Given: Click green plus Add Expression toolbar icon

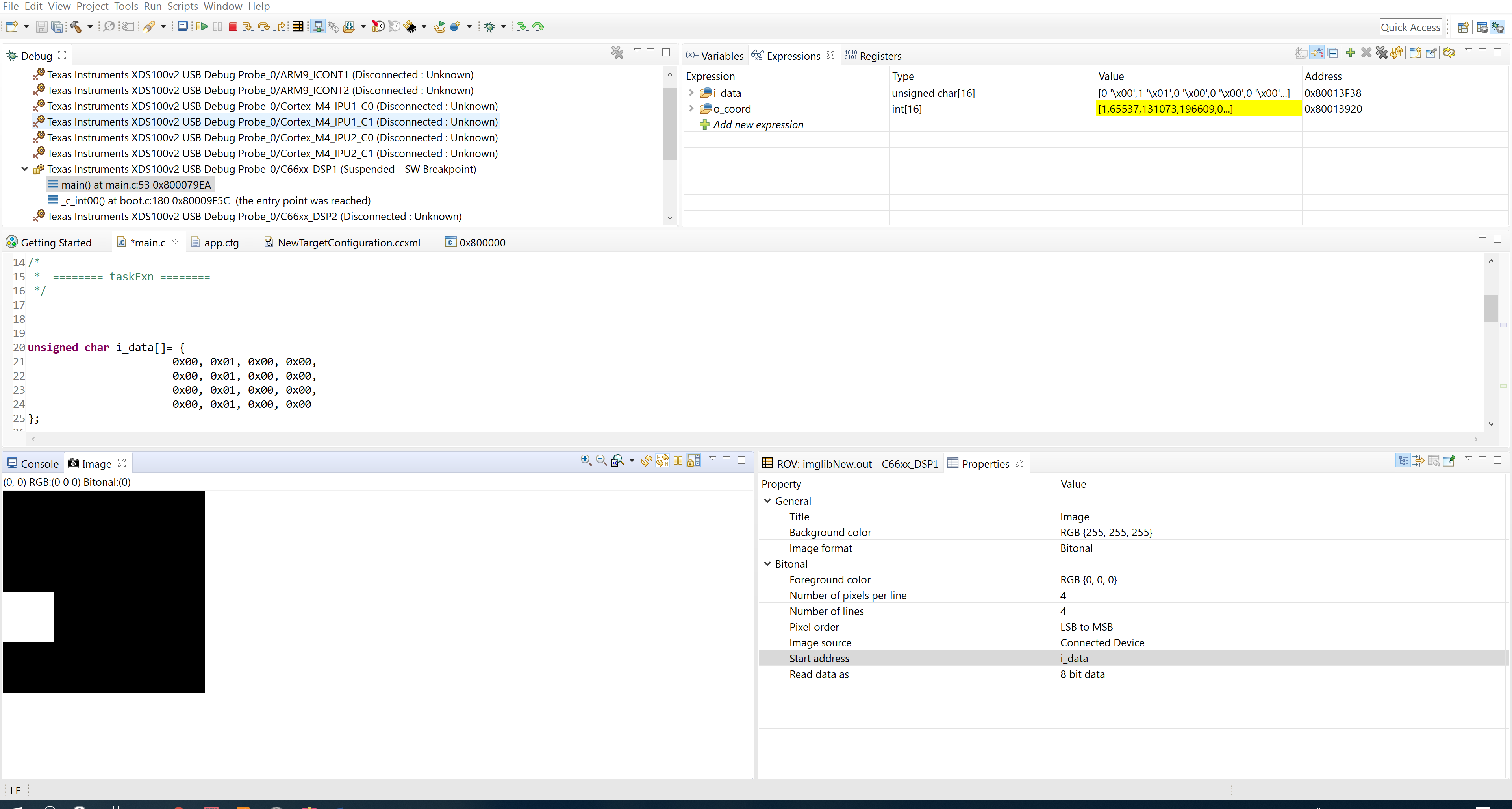Looking at the screenshot, I should click(x=1351, y=53).
